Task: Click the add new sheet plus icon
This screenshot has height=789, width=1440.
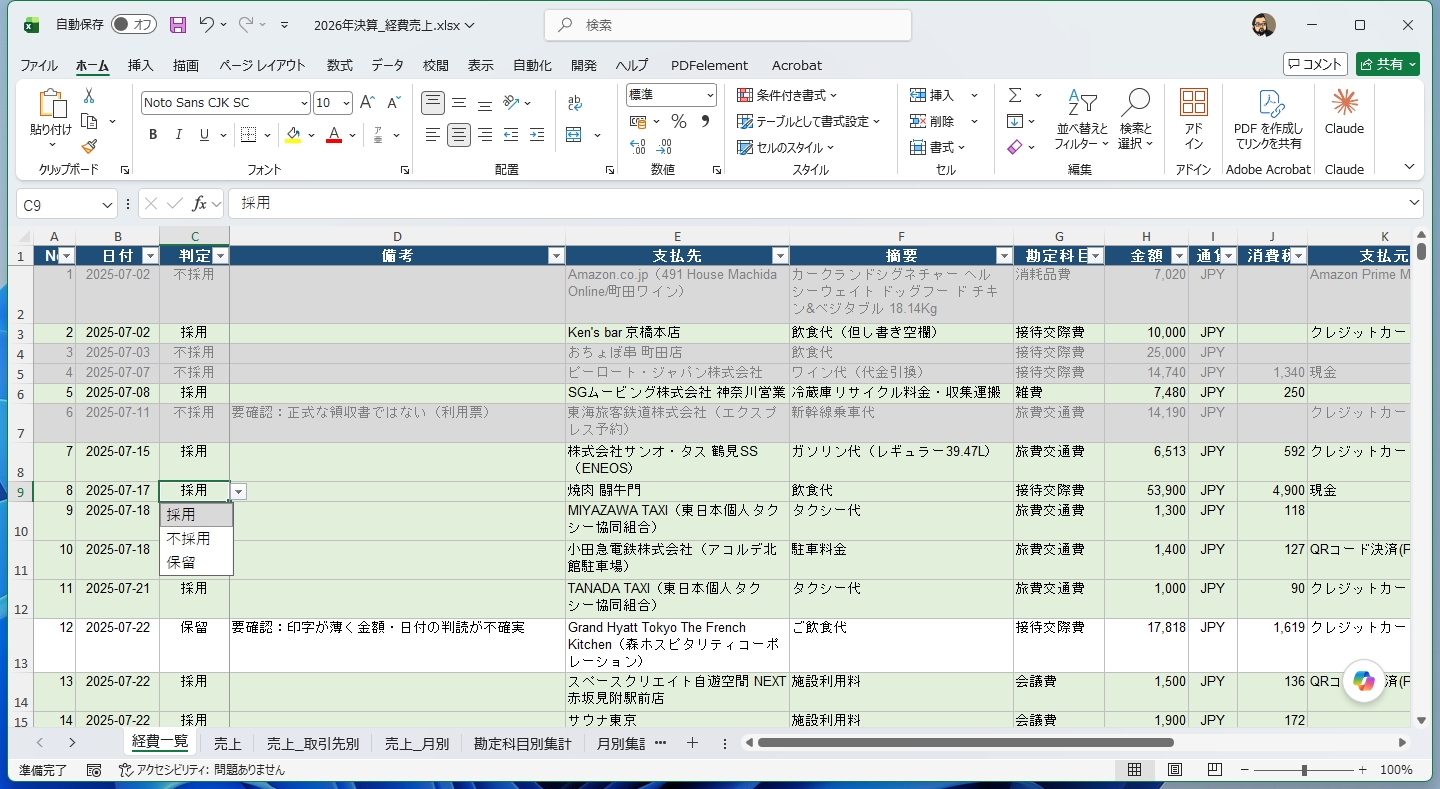Action: [692, 743]
